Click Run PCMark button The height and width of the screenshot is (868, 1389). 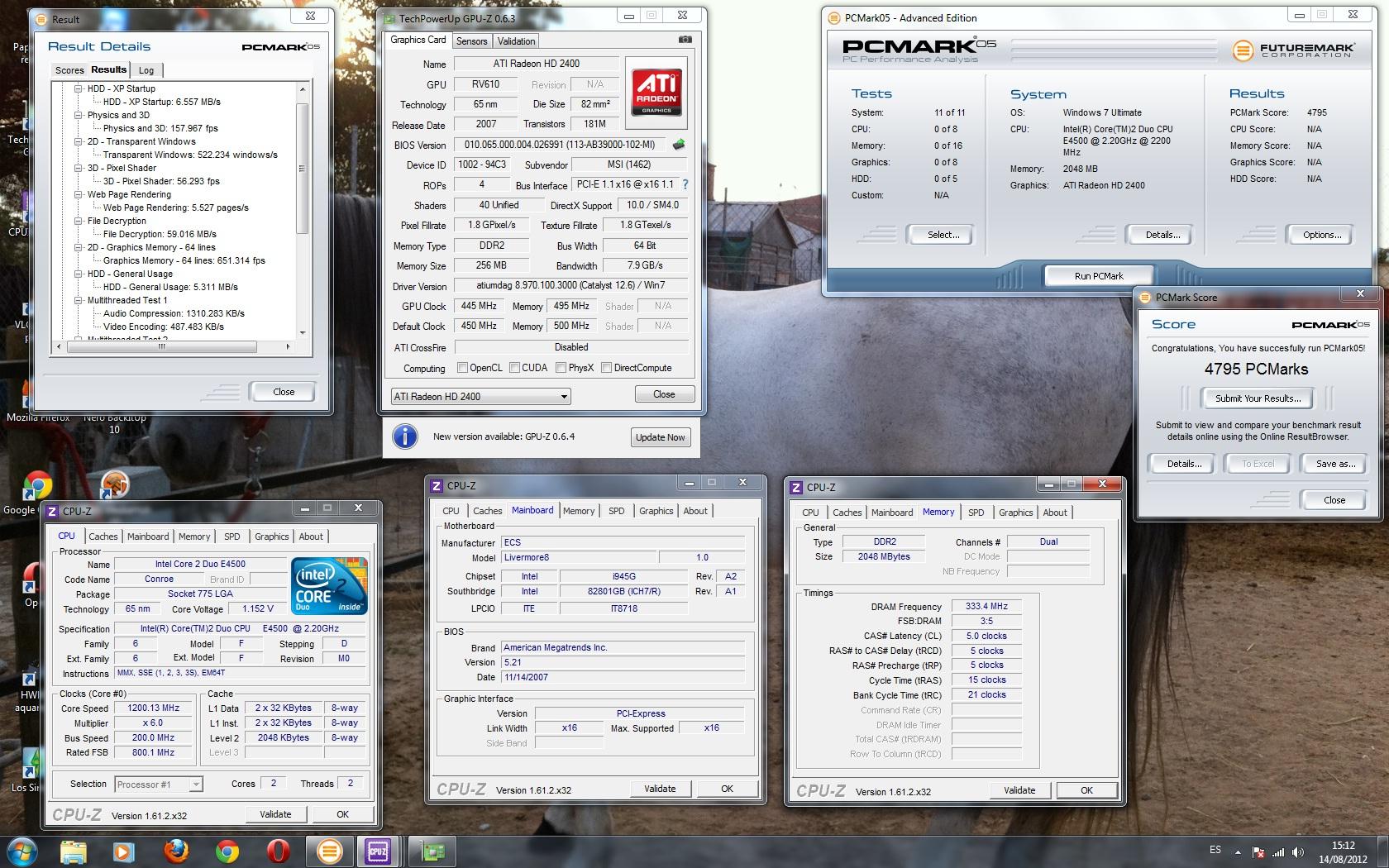click(1099, 276)
